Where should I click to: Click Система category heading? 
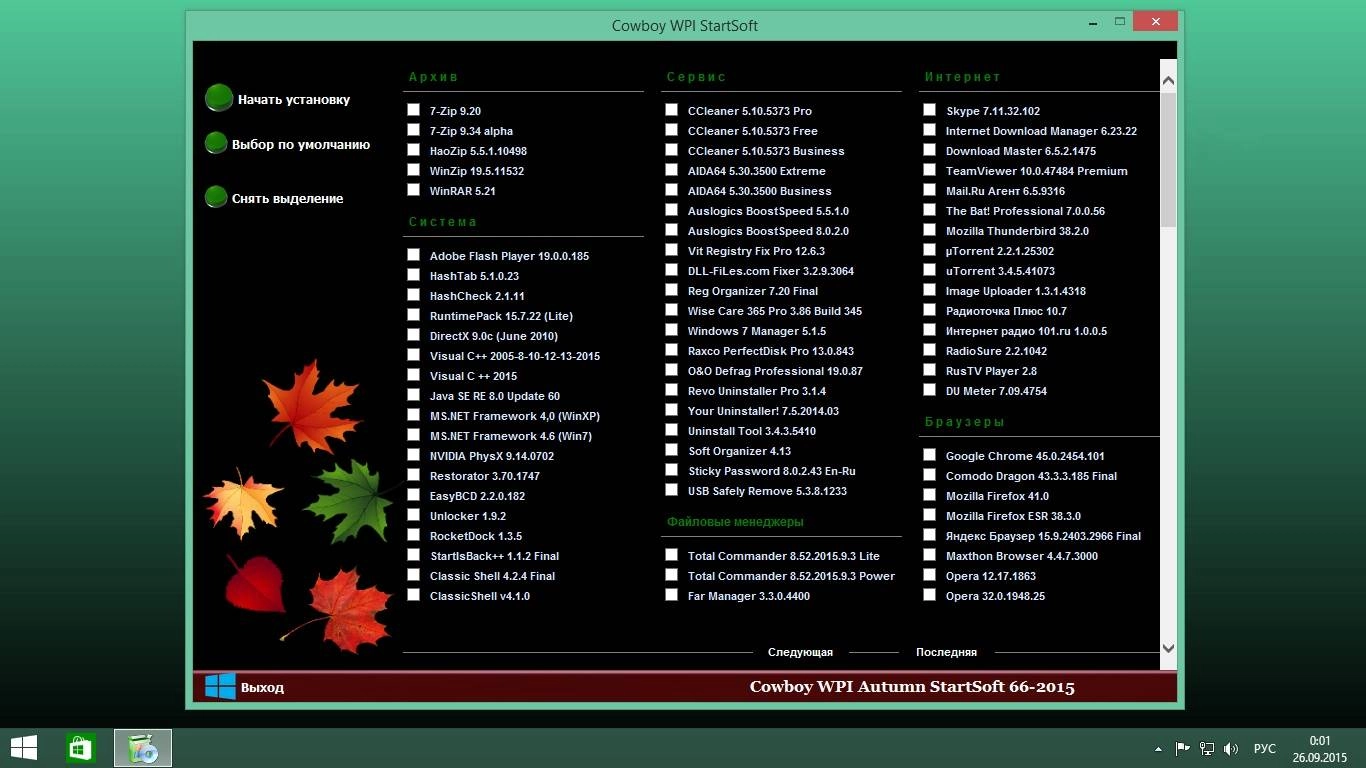coord(442,222)
